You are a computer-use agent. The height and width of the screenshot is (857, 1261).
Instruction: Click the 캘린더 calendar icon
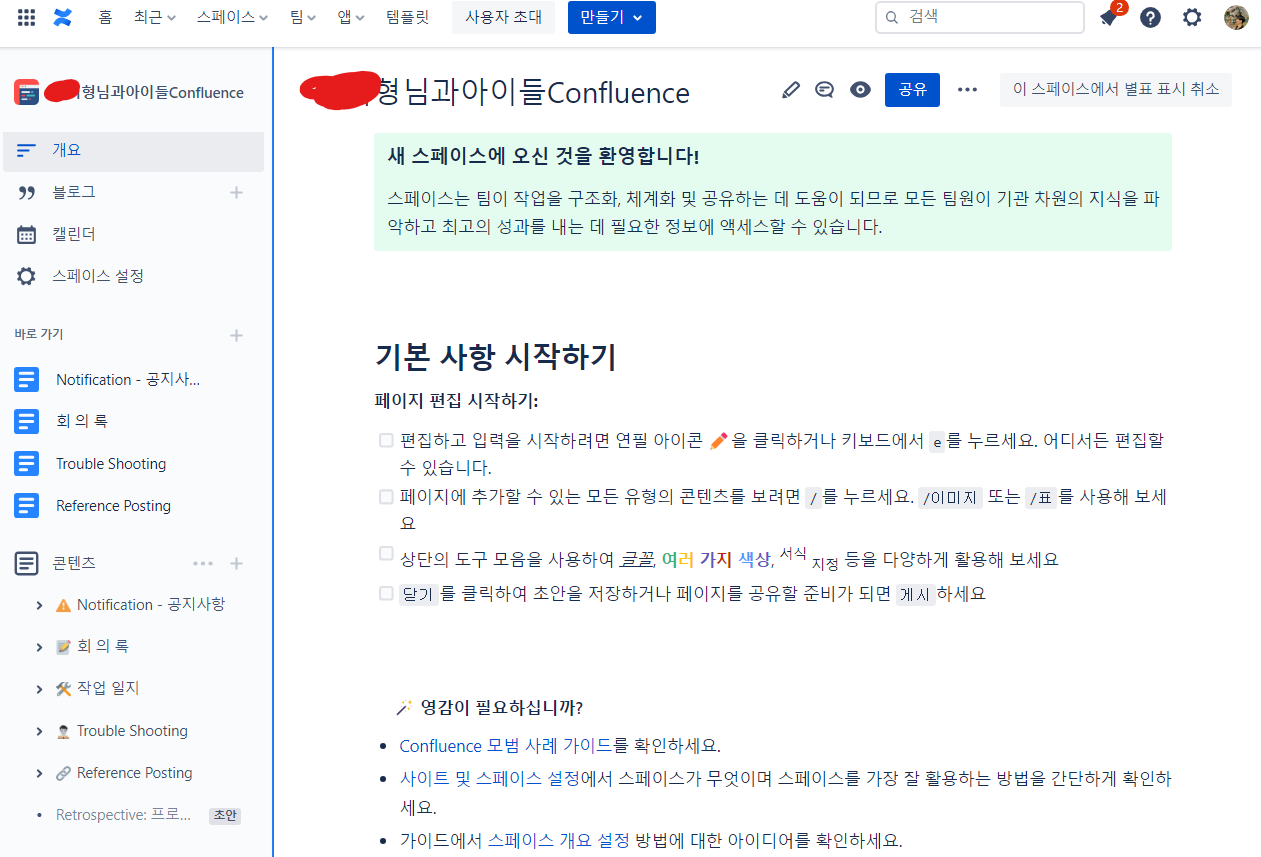(27, 234)
